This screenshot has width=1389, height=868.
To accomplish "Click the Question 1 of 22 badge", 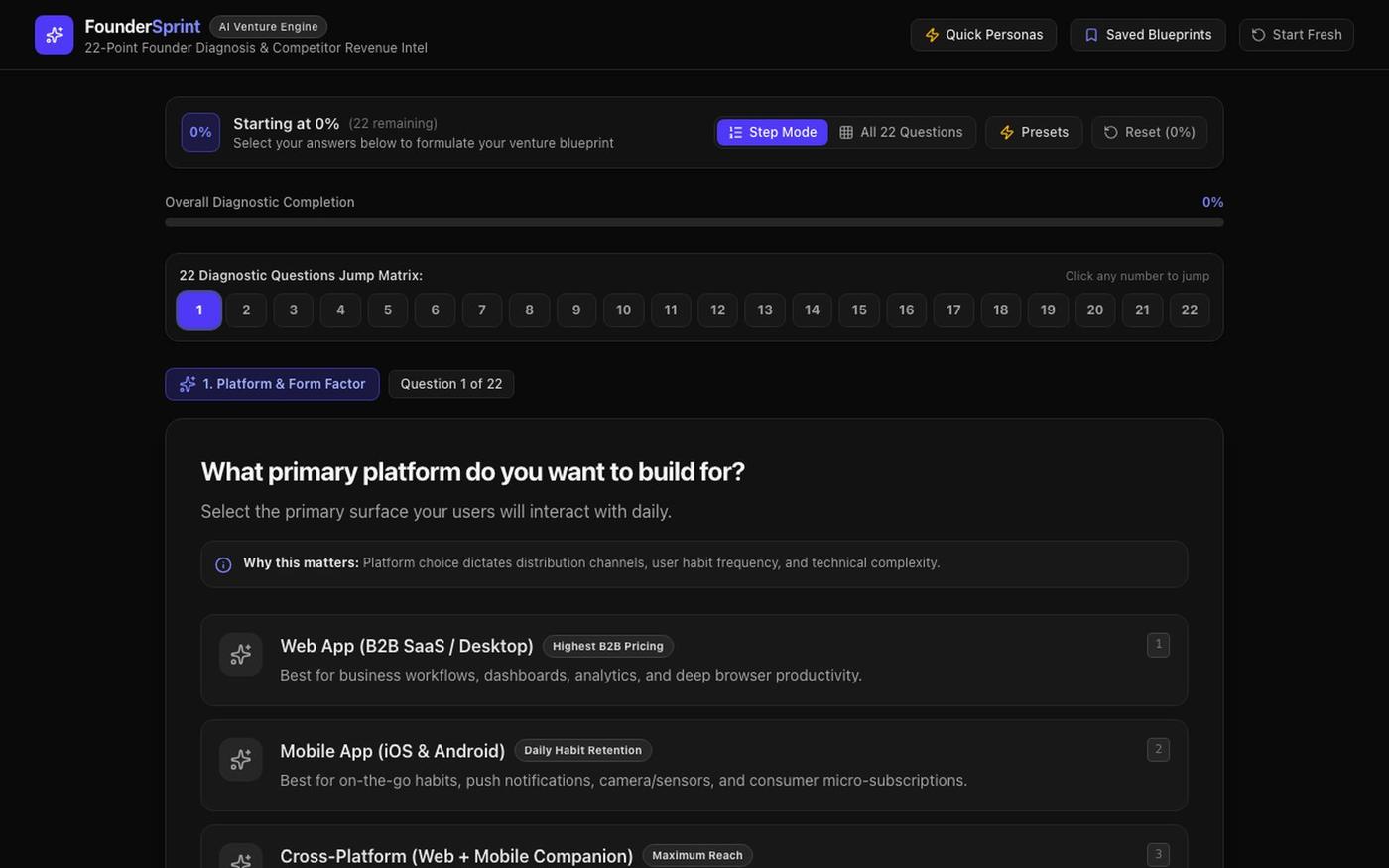I will (x=451, y=384).
